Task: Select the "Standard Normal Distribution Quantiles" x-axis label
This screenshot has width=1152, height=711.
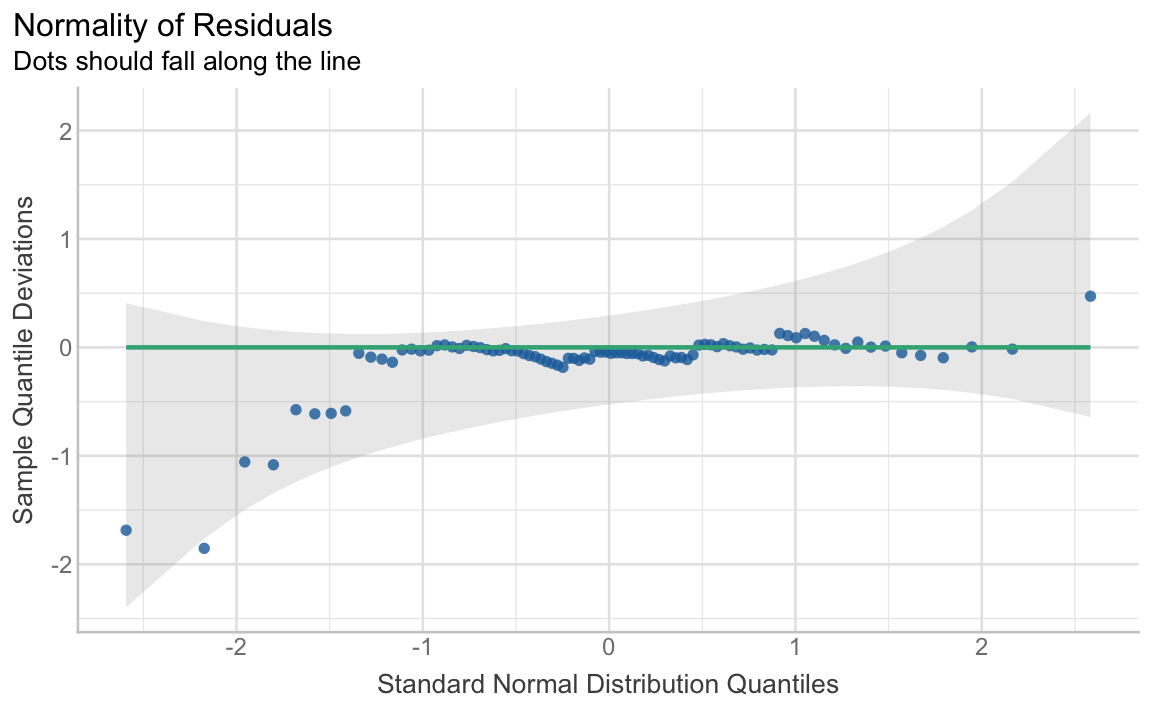Action: pyautogui.click(x=607, y=685)
